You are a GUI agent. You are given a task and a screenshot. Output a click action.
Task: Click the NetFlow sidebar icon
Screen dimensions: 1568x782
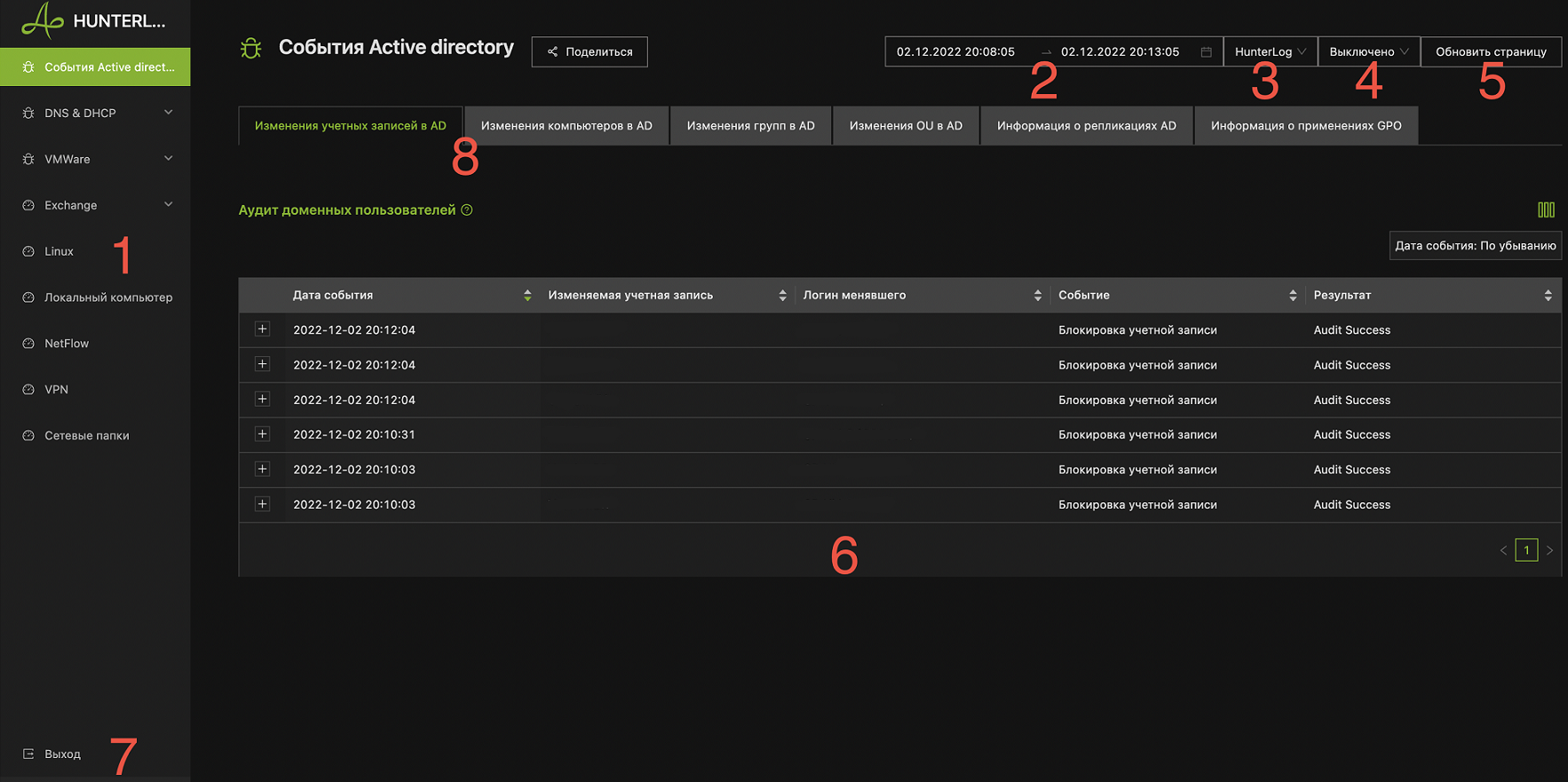coord(28,344)
